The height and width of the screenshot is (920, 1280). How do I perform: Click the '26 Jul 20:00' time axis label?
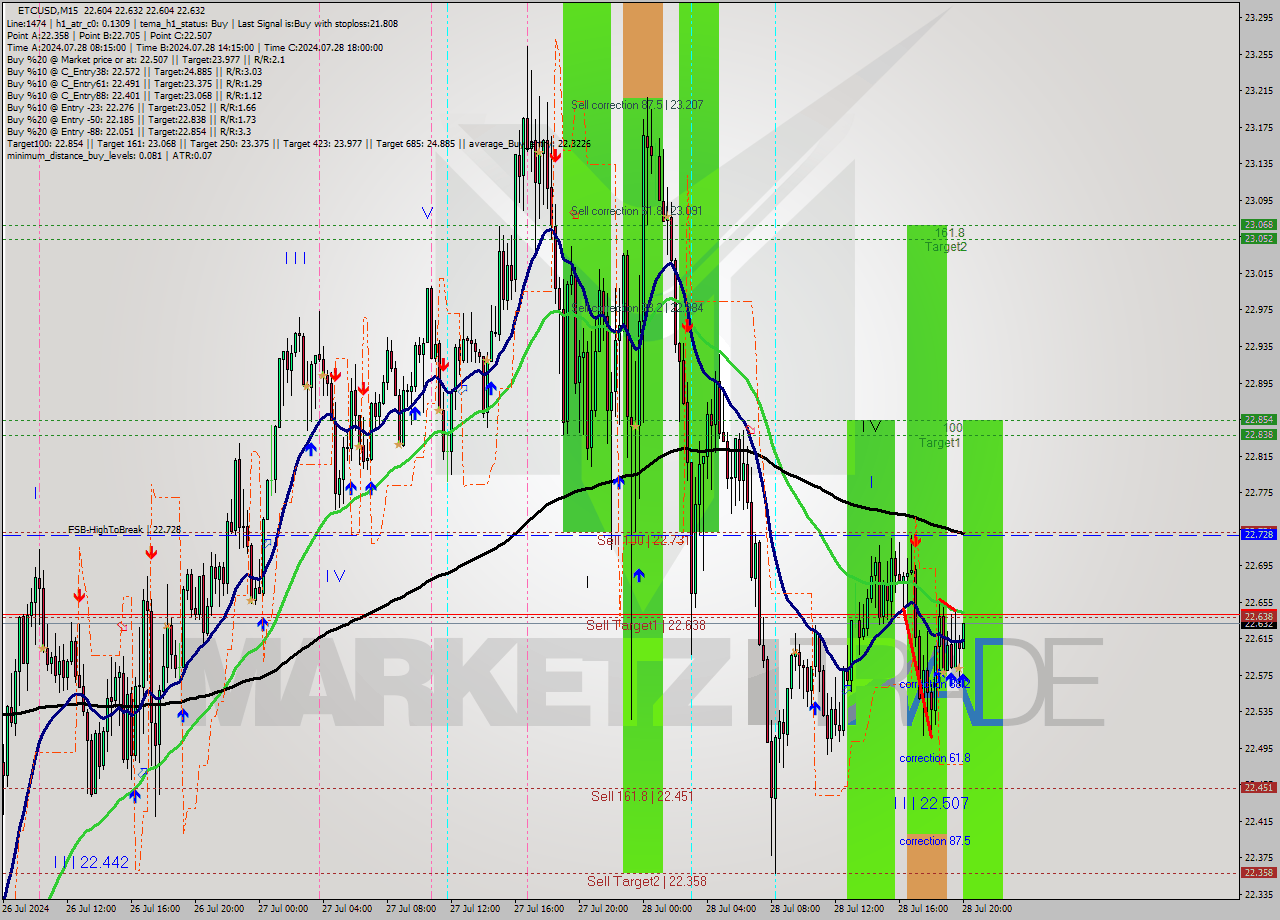coord(220,909)
